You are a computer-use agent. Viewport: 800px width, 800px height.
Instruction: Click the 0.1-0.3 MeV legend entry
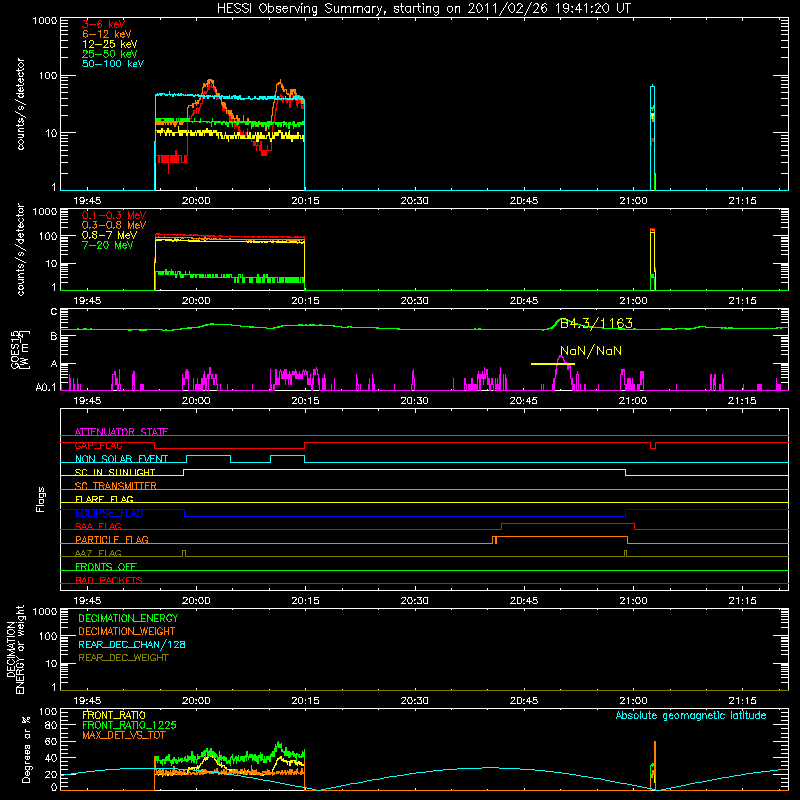coord(114,216)
